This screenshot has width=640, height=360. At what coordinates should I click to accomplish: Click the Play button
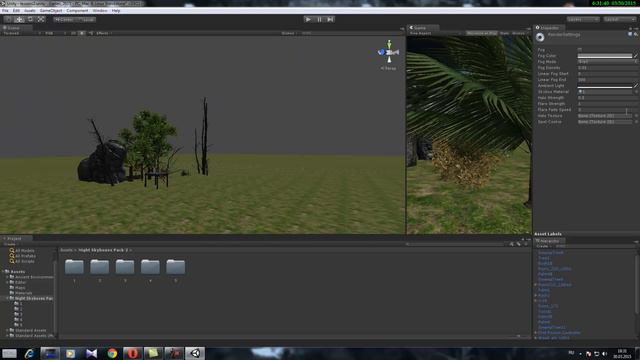pyautogui.click(x=308, y=19)
